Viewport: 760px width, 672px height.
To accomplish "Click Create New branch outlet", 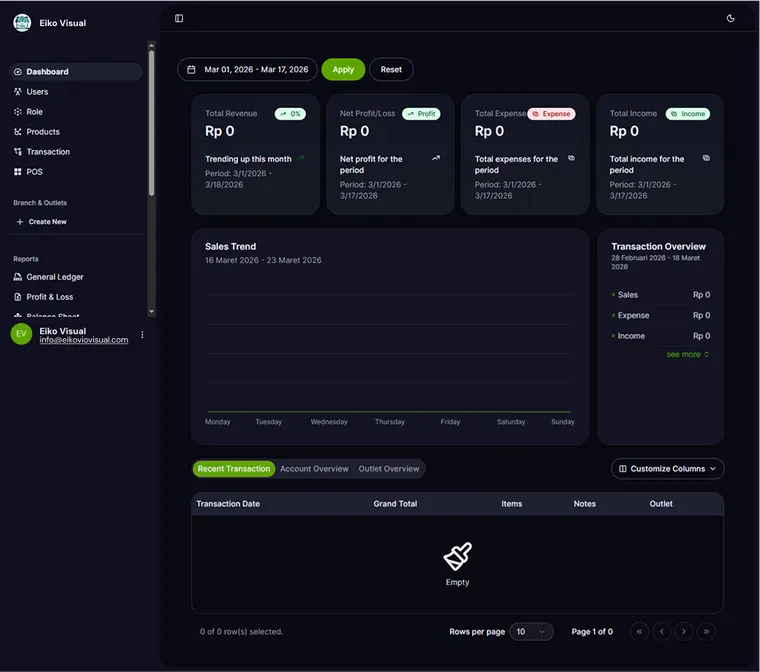I will [x=48, y=222].
